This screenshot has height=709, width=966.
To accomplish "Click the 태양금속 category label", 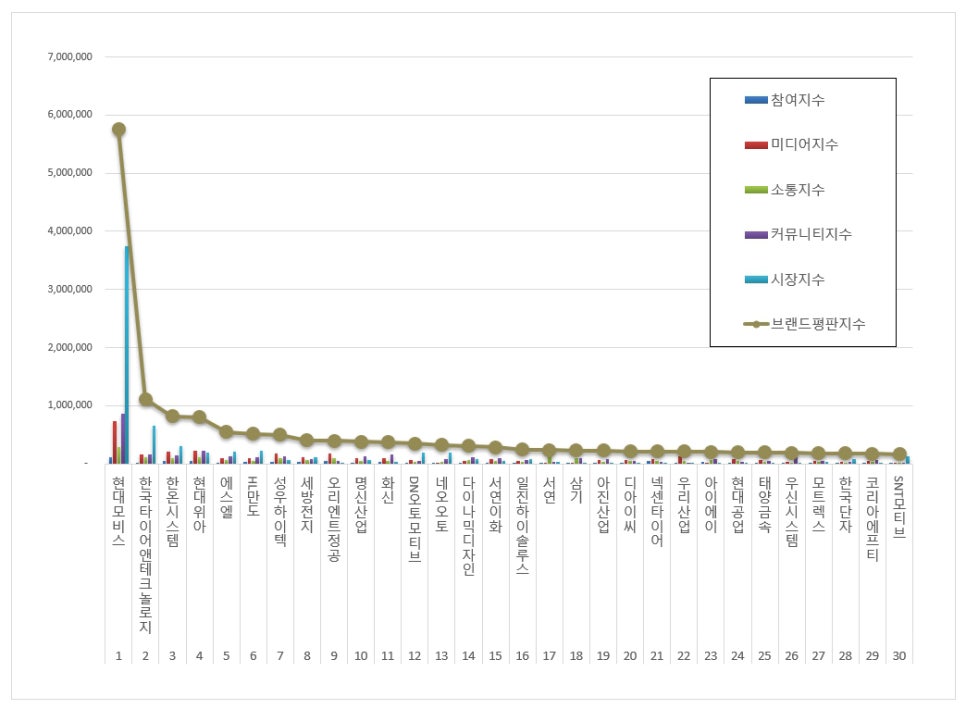I will (765, 504).
